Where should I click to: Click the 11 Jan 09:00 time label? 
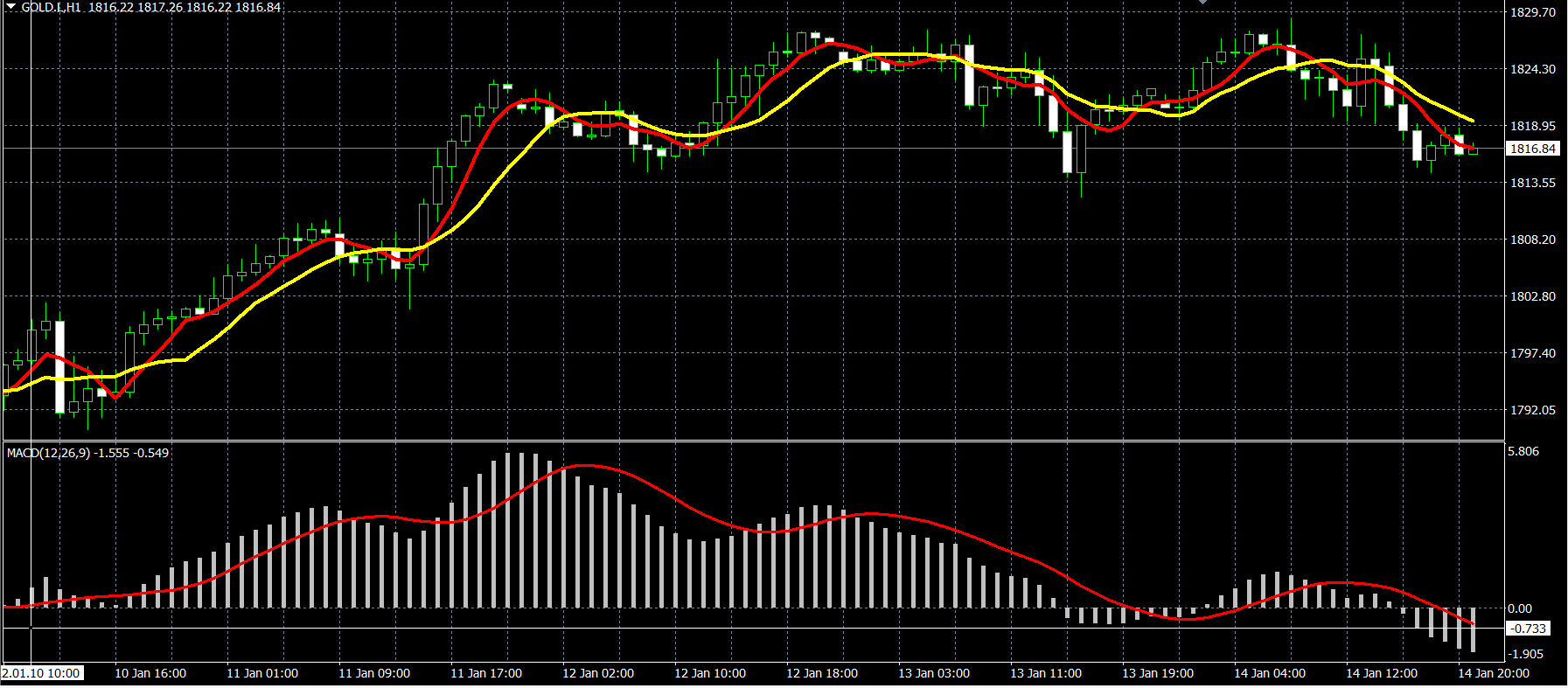[374, 673]
